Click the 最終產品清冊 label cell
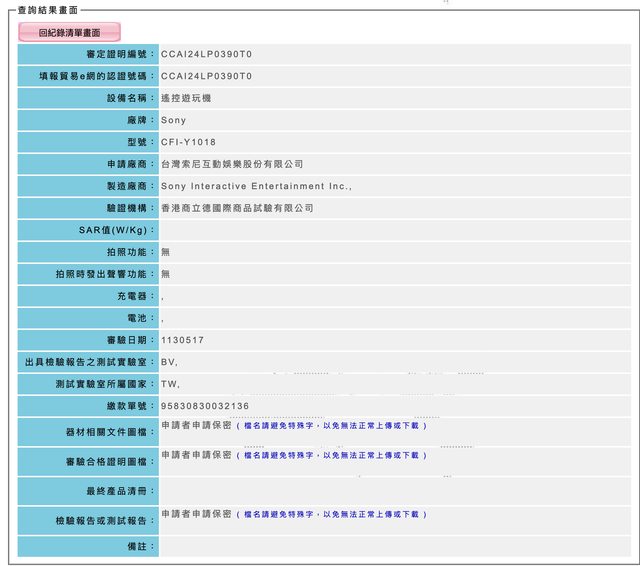The width and height of the screenshot is (640, 566). coord(88,491)
